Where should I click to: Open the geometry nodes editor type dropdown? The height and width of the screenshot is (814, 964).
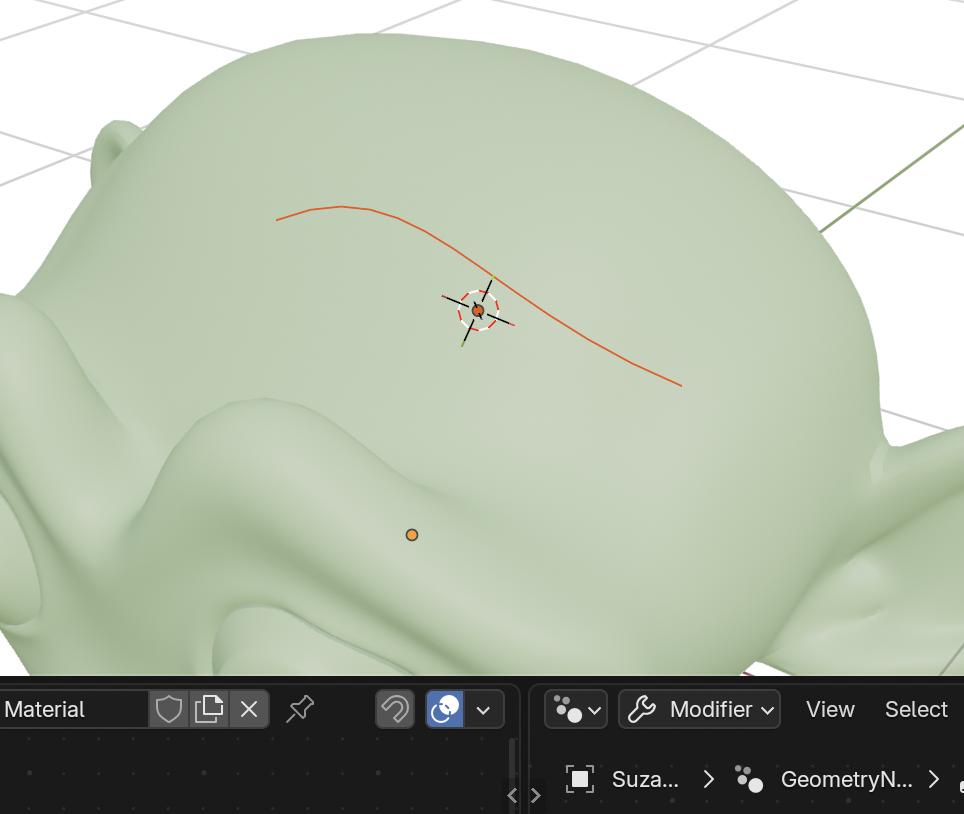pos(576,709)
